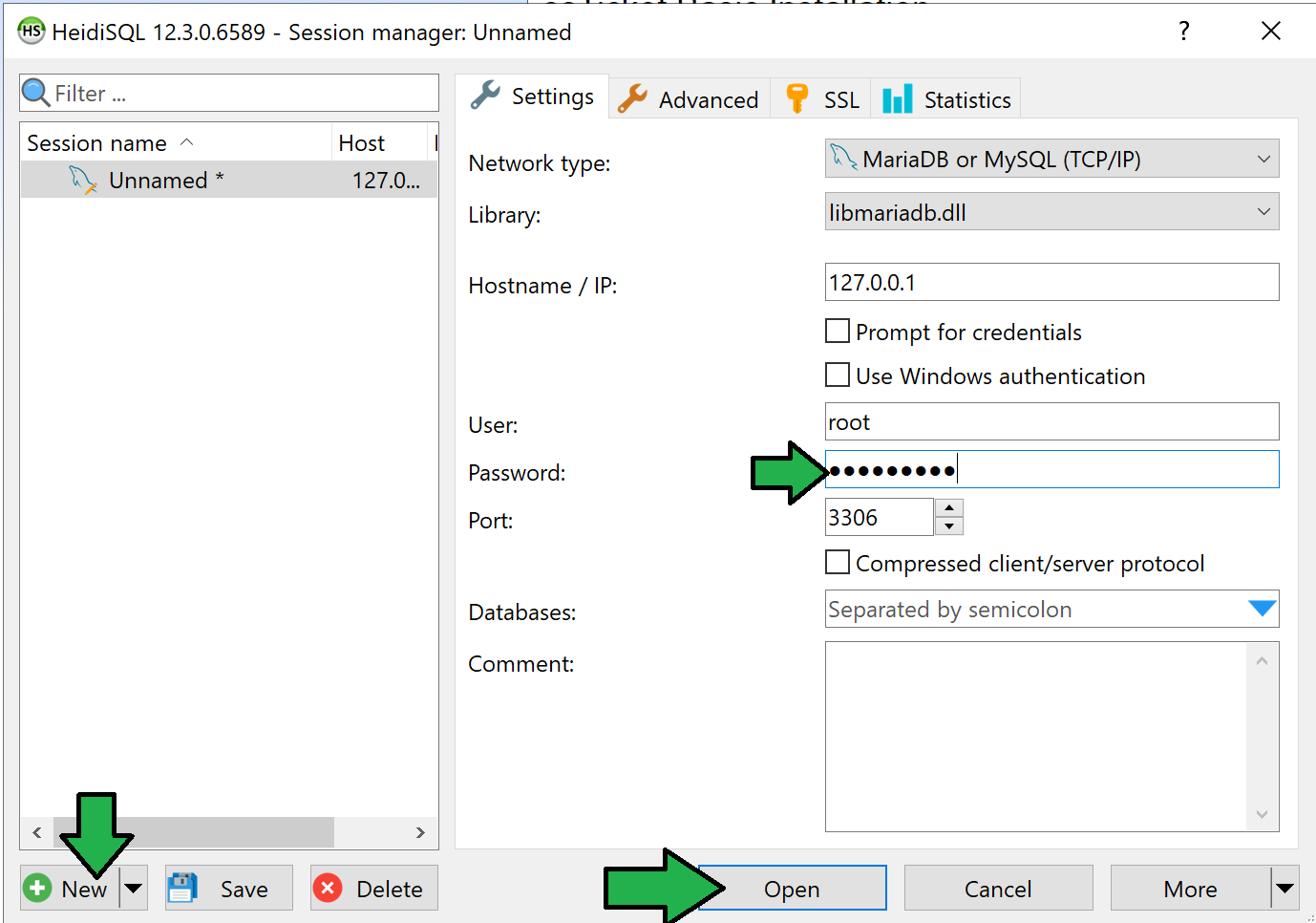Click the key icon on SSL tab

[796, 98]
